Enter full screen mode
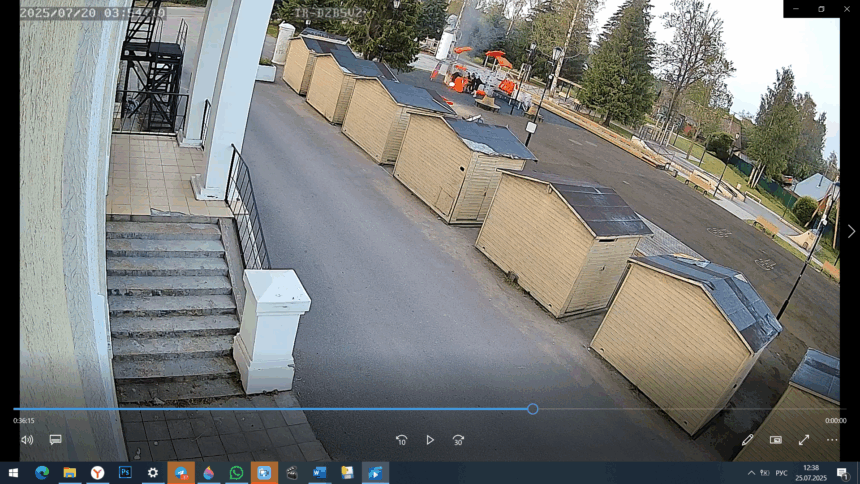The image size is (860, 484). coord(803,440)
